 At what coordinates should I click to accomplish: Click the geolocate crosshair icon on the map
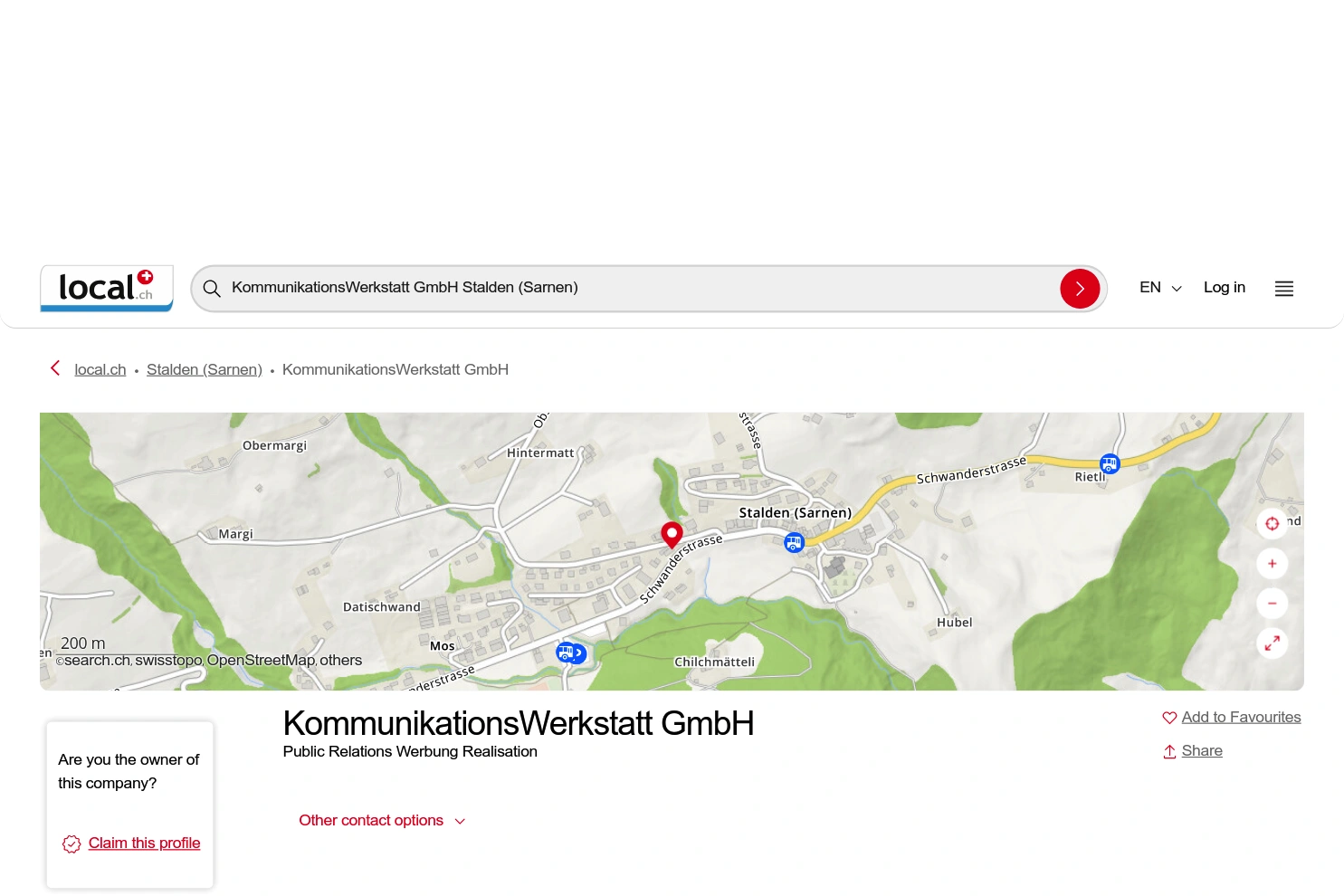tap(1272, 523)
